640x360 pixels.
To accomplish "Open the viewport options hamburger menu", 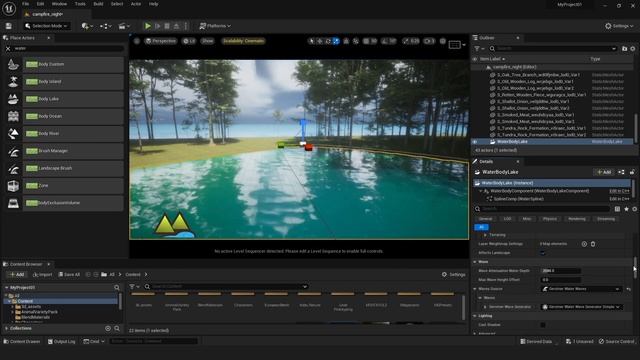I will point(137,41).
